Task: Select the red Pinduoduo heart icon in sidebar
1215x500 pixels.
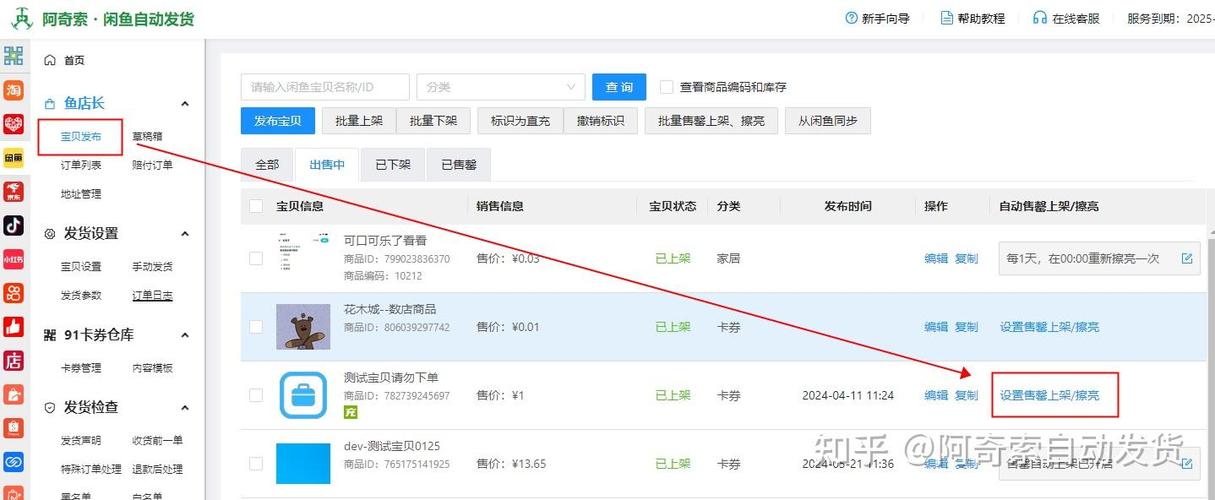Action: (13, 124)
